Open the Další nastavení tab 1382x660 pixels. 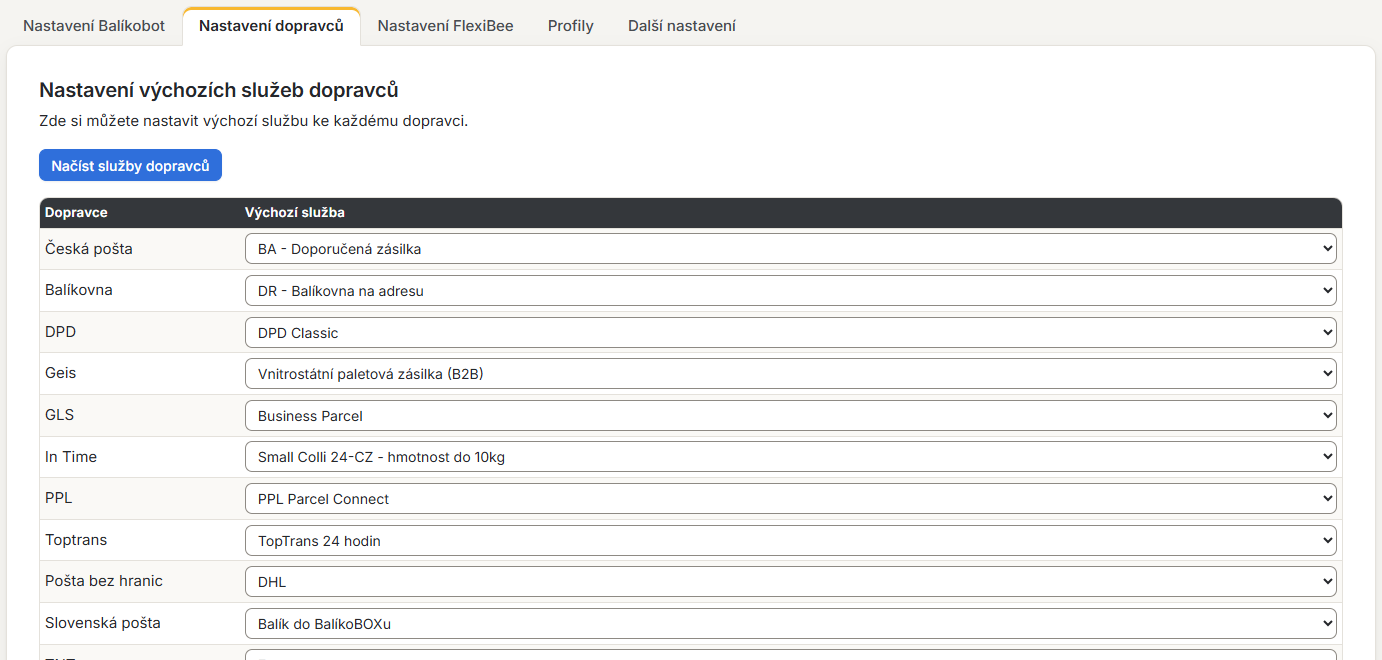coord(682,26)
